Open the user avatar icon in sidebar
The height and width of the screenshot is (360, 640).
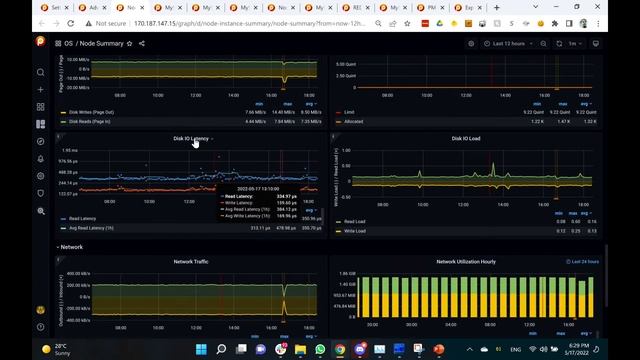[40, 310]
